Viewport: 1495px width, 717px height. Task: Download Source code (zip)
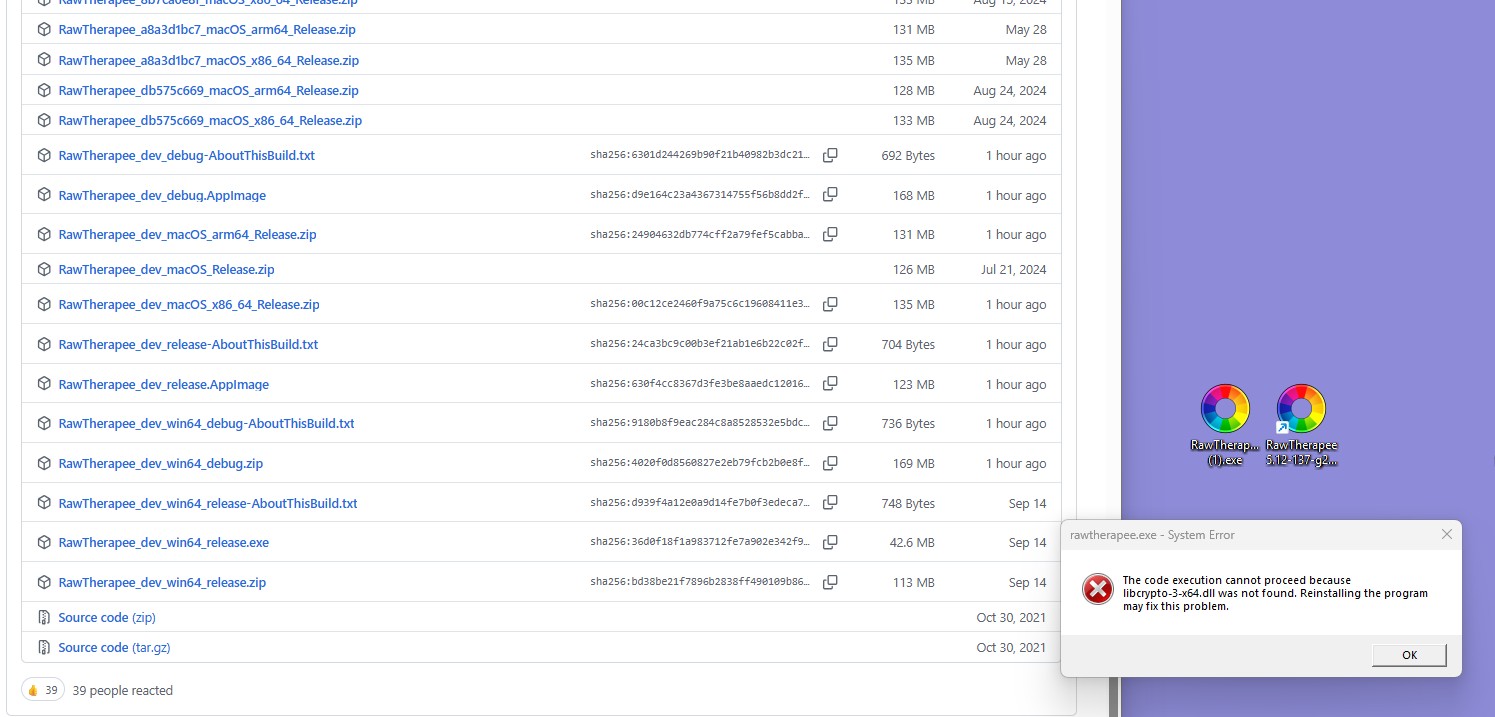tap(107, 618)
